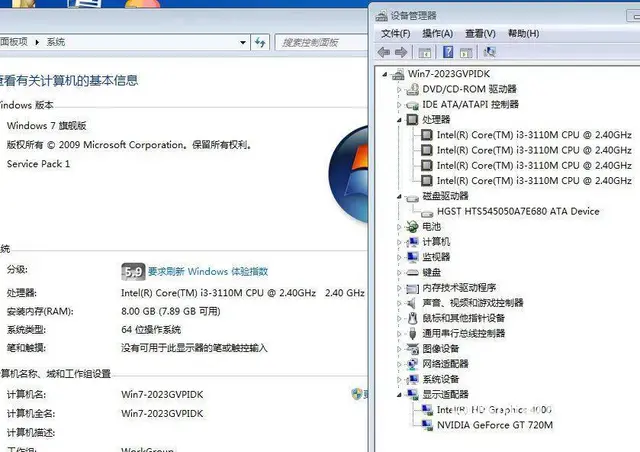Select HGST HTS545050A7E680 ATA Device
Screen dimensions: 640x452
518,212
